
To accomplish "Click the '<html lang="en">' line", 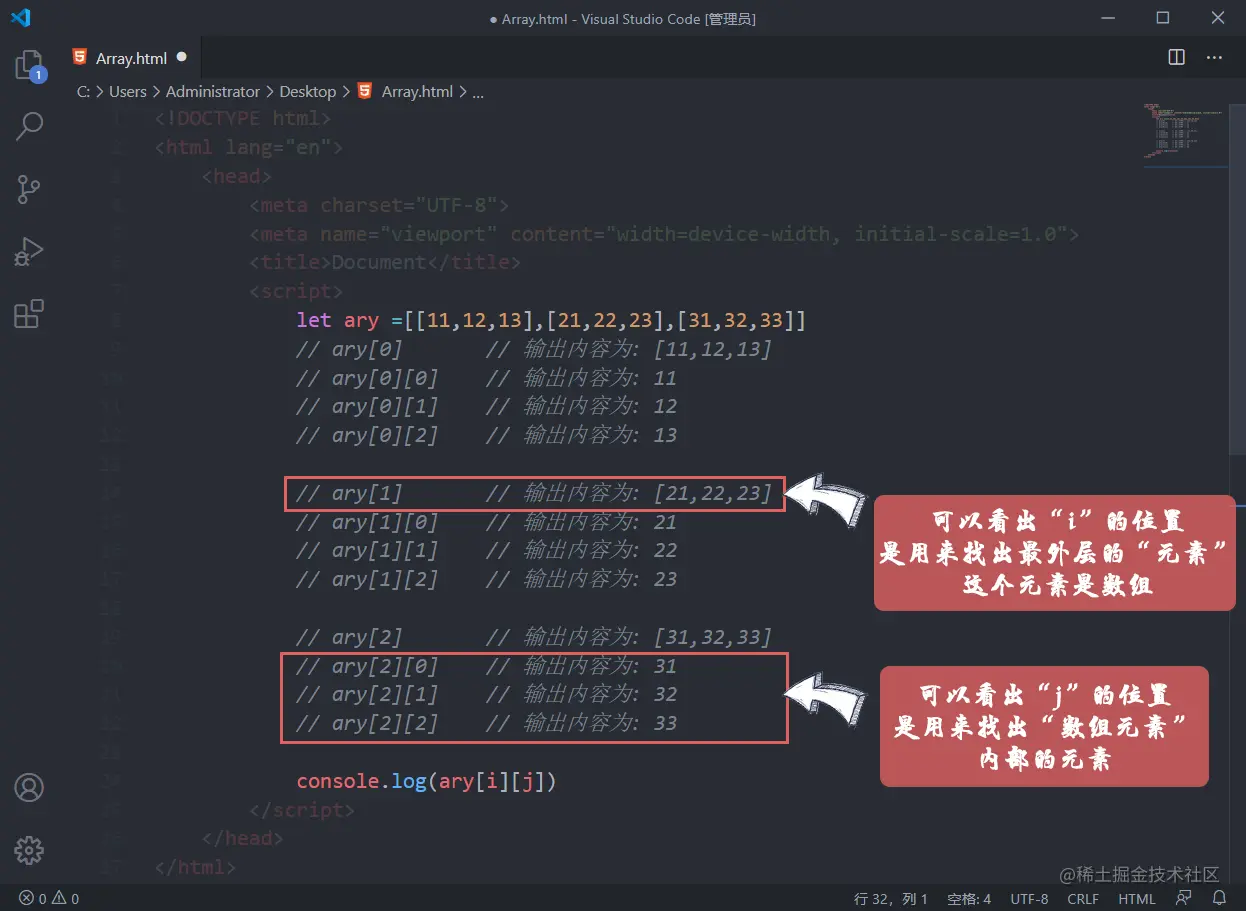I will tap(249, 147).
